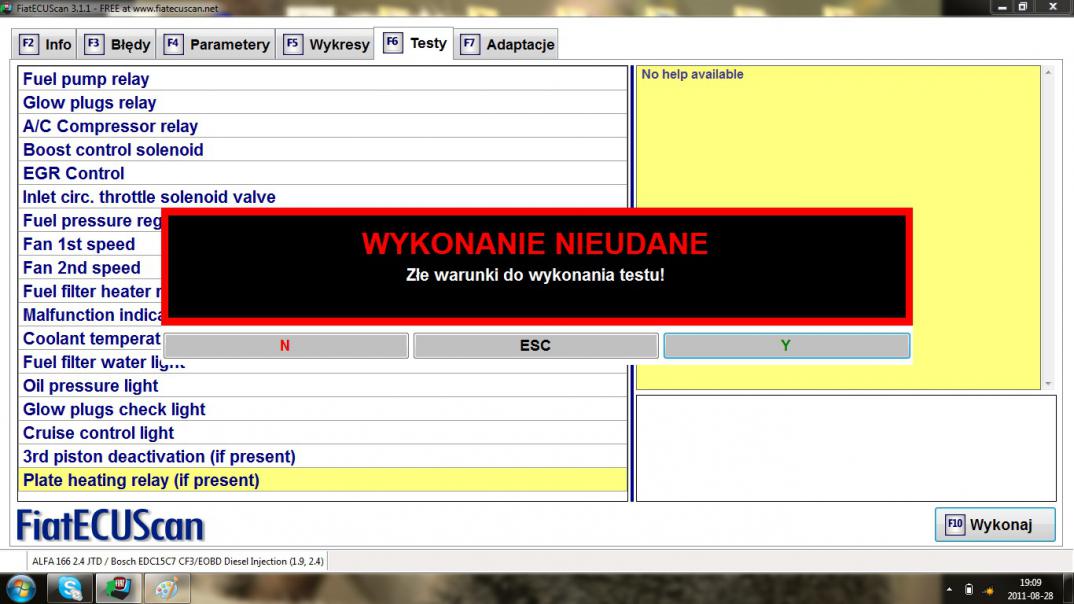Image resolution: width=1074 pixels, height=604 pixels.
Task: Select Fuel pressure regulator row
Action: (x=91, y=221)
